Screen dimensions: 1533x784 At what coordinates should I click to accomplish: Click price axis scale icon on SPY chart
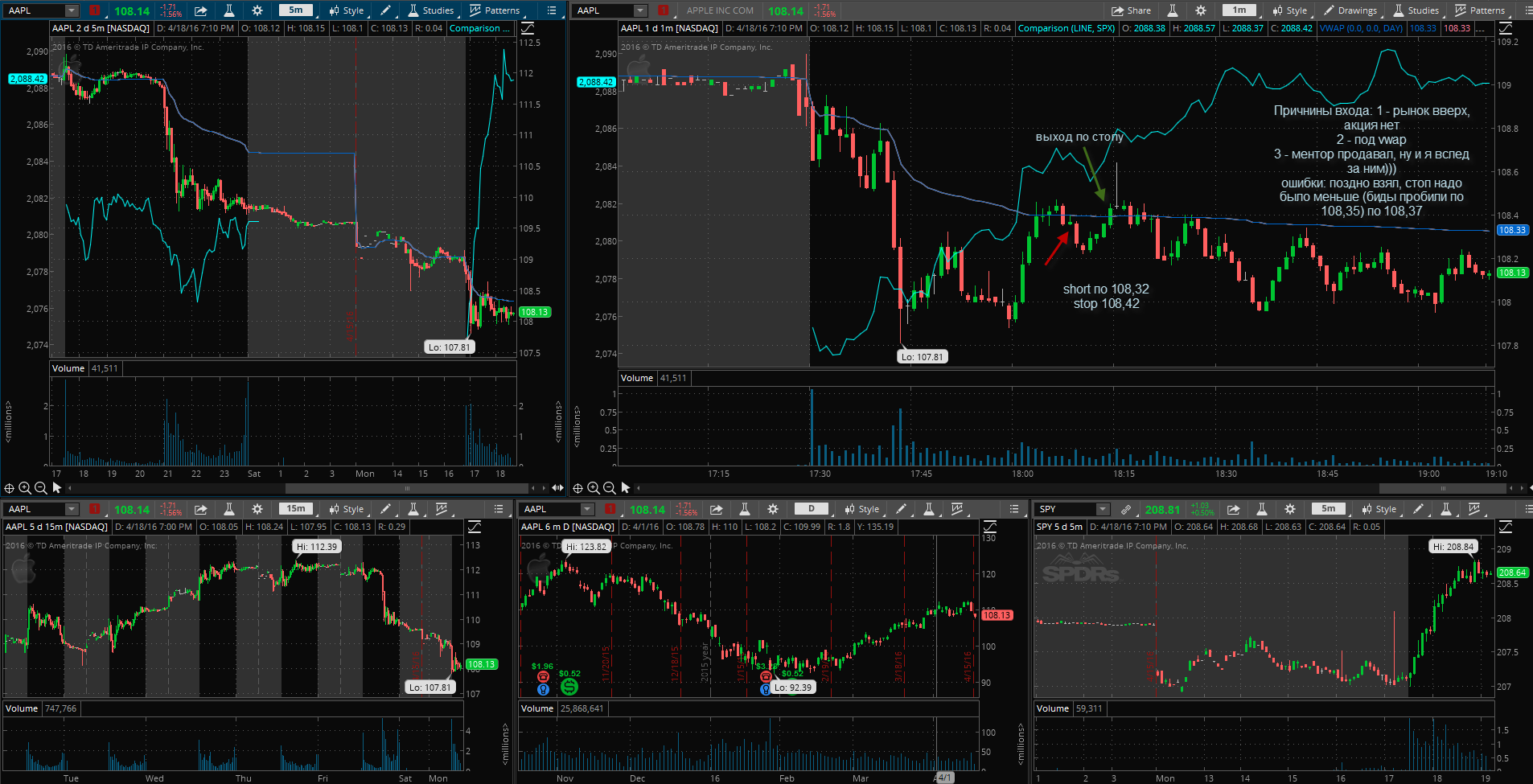click(x=1506, y=527)
